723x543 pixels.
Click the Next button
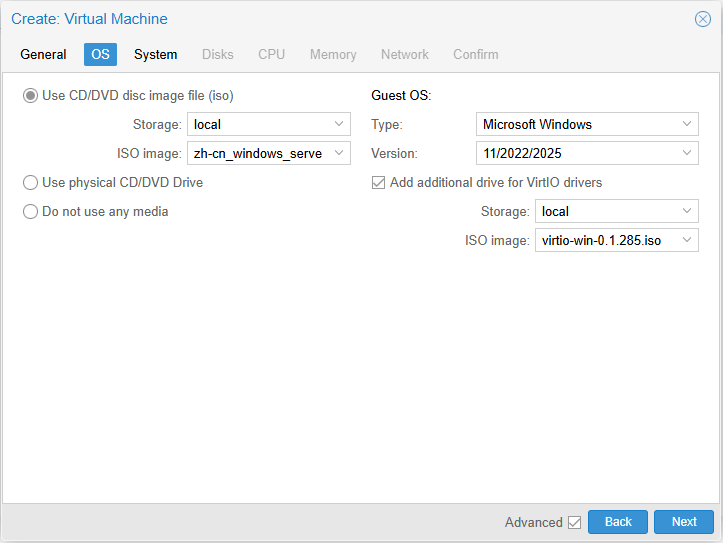[x=684, y=522]
